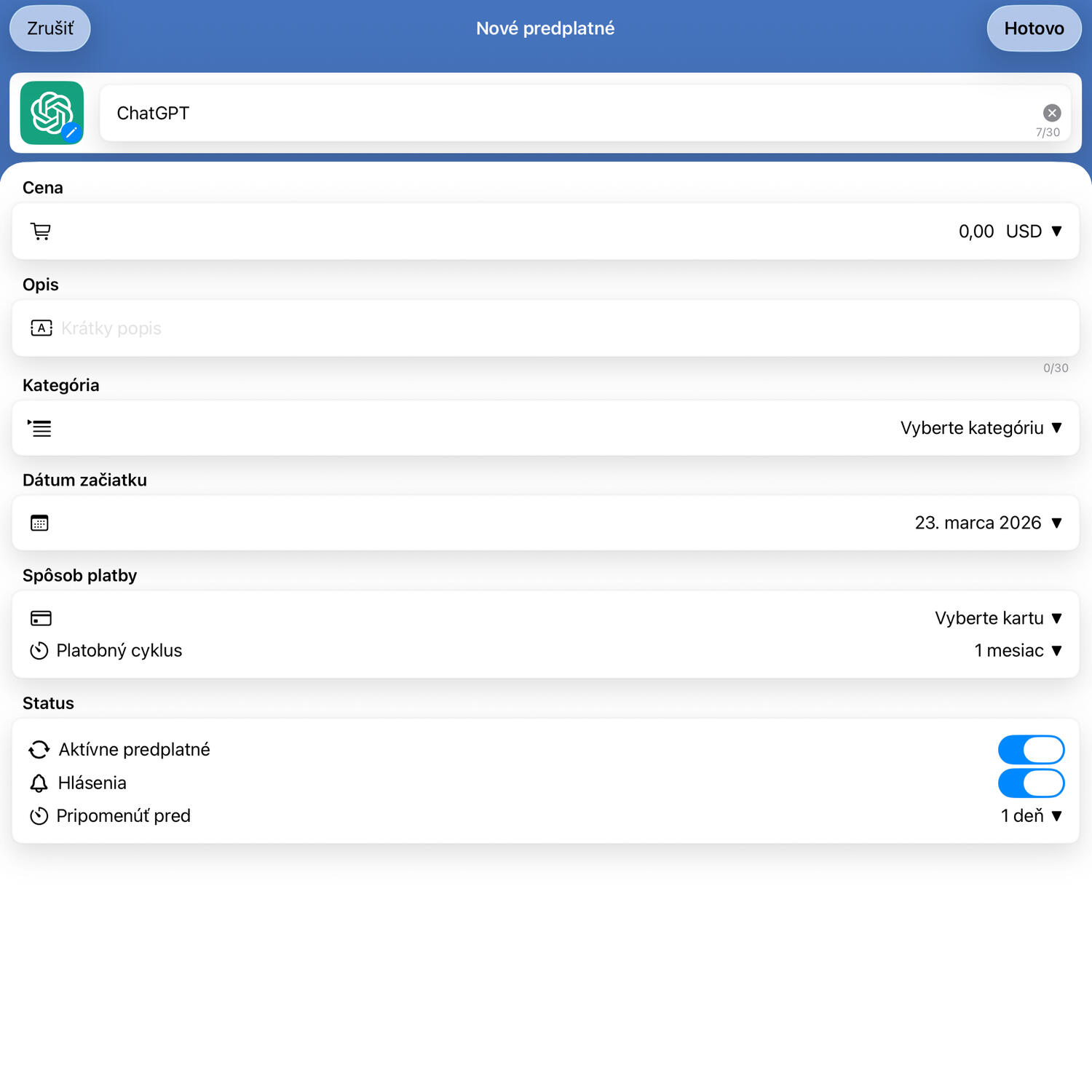Click the bell icon beside Hlásenia

(x=39, y=783)
